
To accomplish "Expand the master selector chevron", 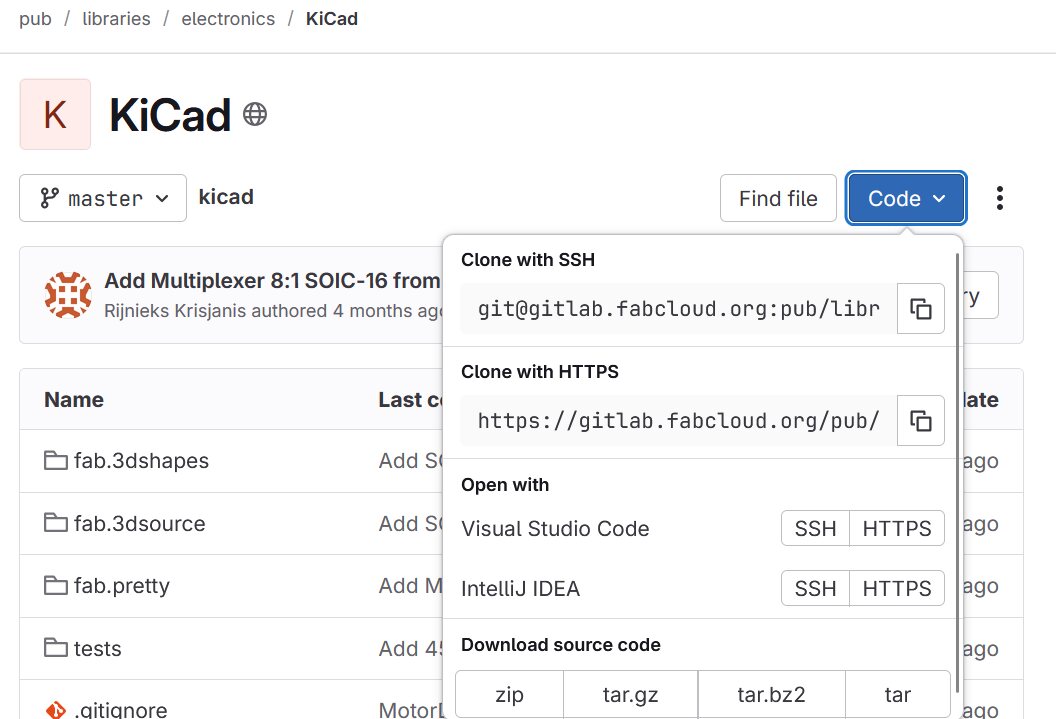I will [163, 197].
